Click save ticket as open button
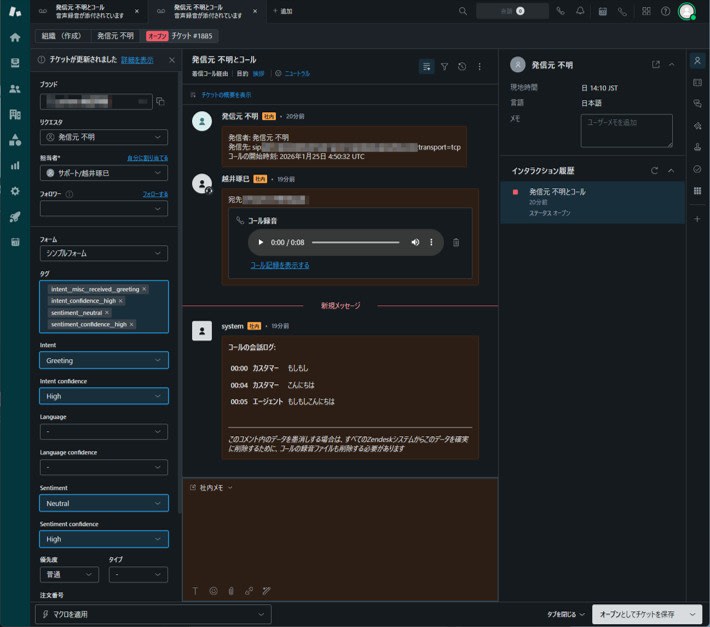The height and width of the screenshot is (627, 710). tap(636, 614)
